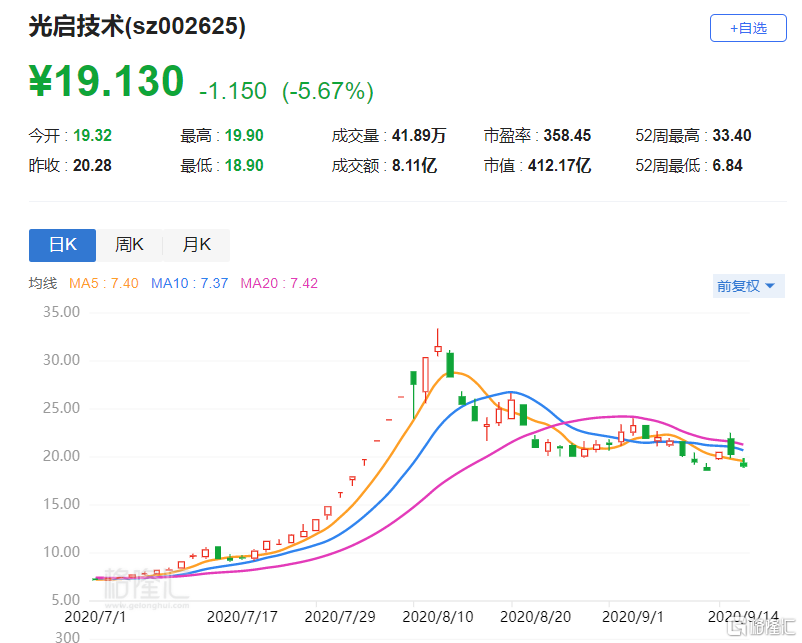The image size is (802, 643).
Task: Click previous close value 20.28
Action: (92, 166)
